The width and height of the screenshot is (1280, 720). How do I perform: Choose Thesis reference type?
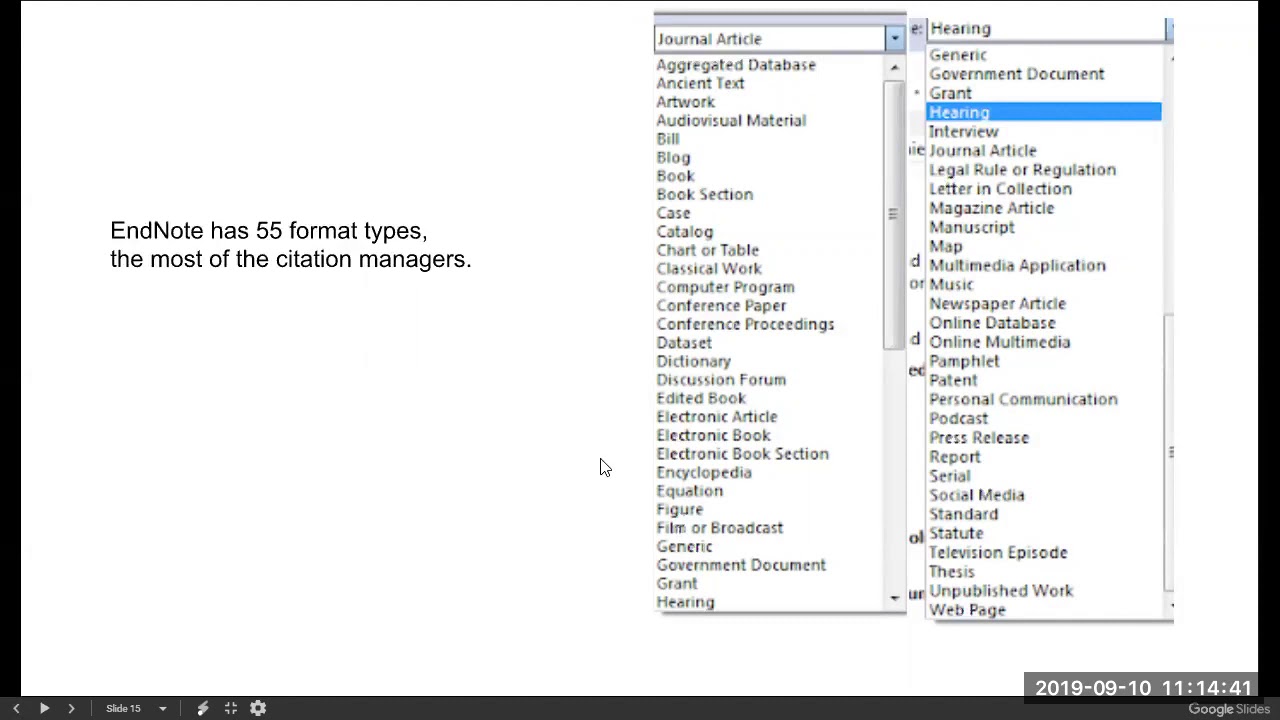pyautogui.click(x=951, y=571)
